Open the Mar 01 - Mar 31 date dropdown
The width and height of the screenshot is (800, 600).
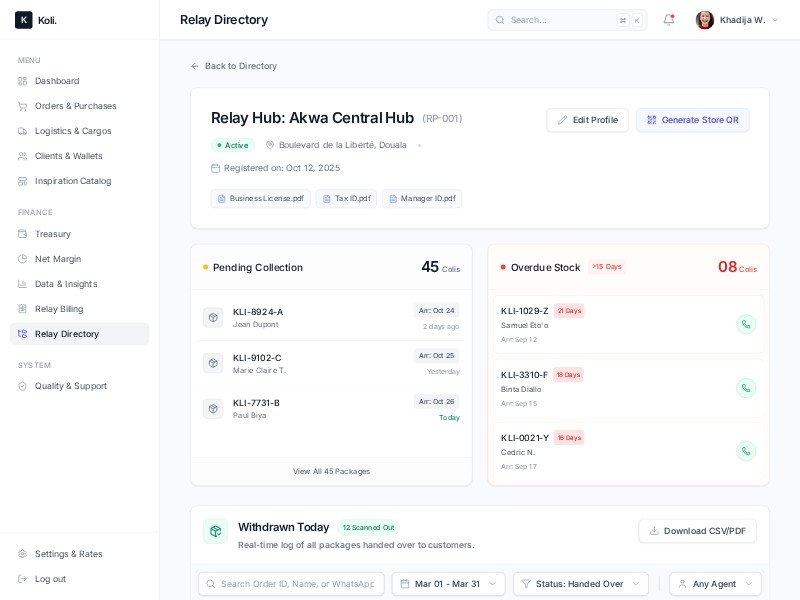point(448,584)
